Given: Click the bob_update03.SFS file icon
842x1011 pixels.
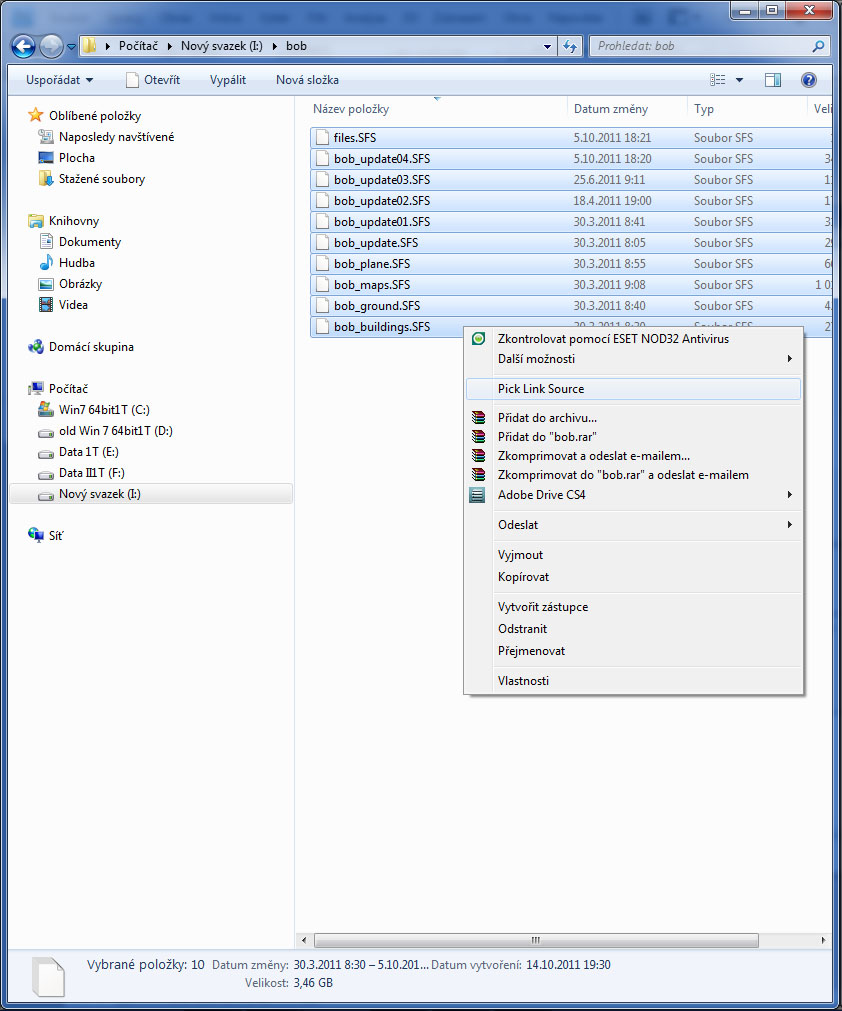Looking at the screenshot, I should coord(322,179).
